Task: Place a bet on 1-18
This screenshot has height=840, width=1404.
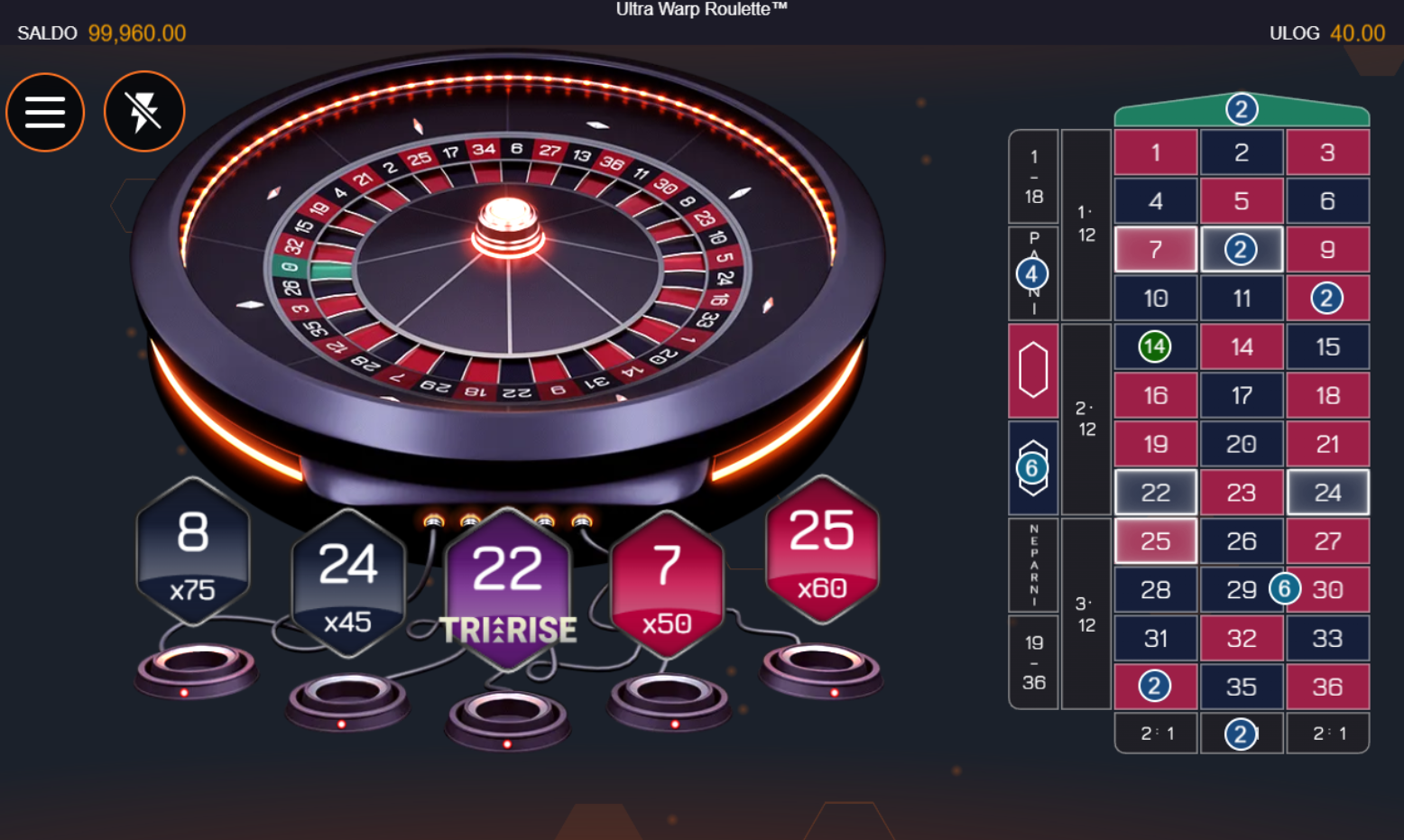Action: pyautogui.click(x=1033, y=176)
